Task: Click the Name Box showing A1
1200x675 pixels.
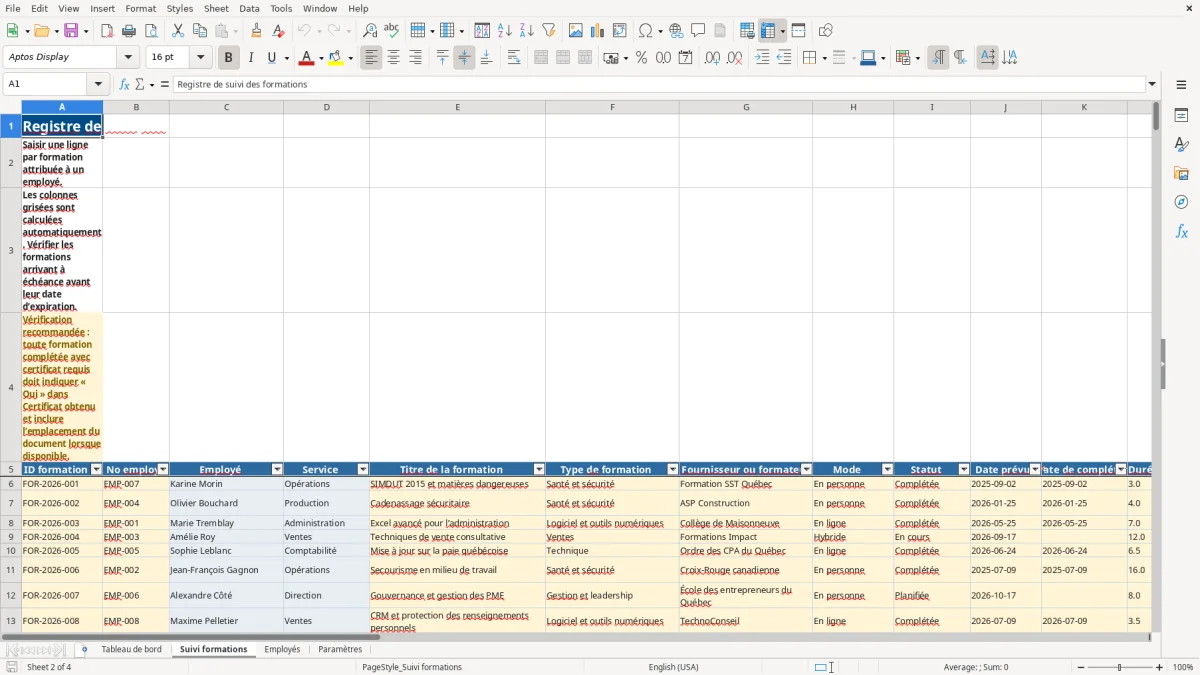Action: (x=46, y=84)
